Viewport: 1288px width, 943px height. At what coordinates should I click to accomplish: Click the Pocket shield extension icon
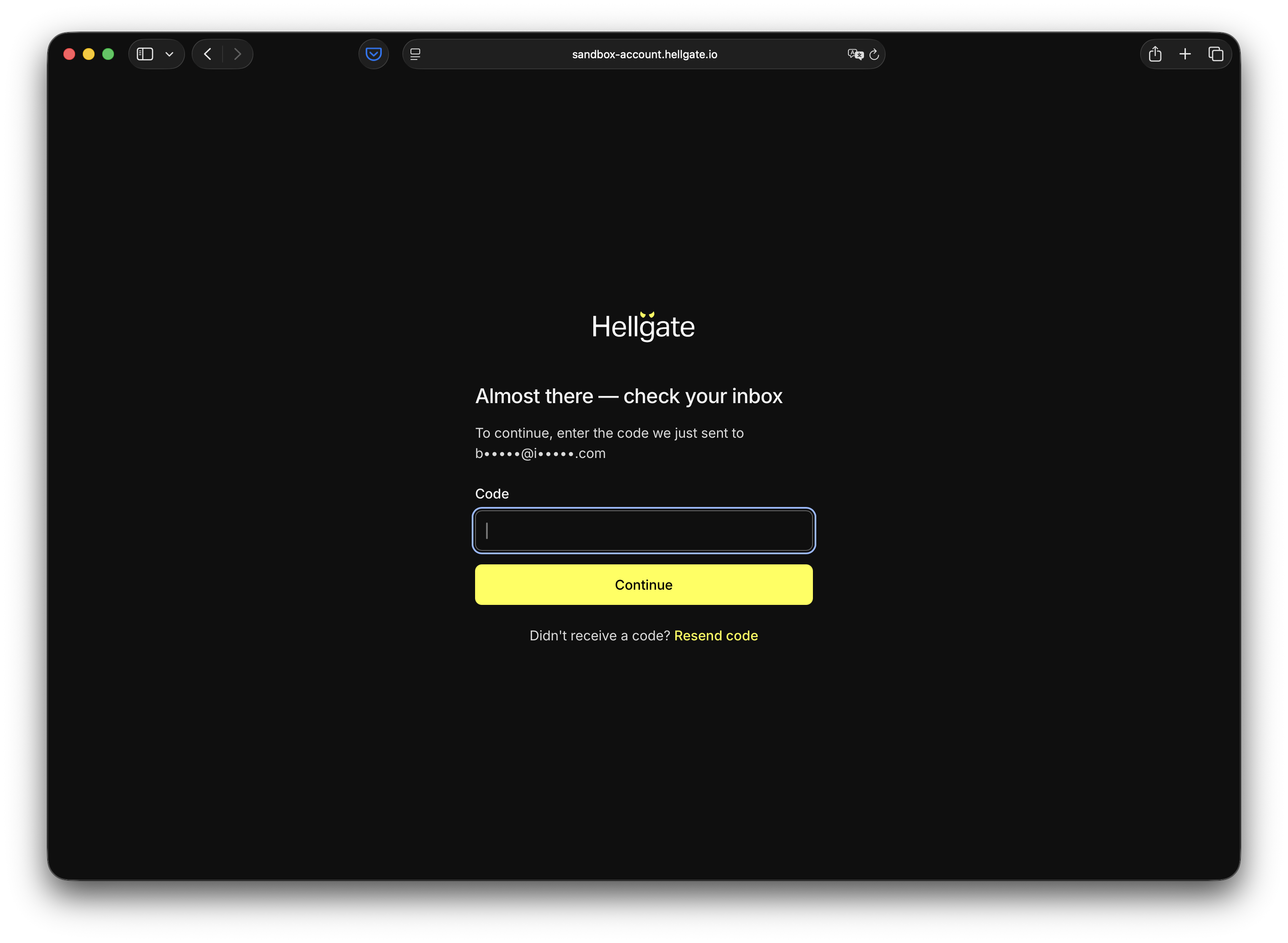point(373,54)
